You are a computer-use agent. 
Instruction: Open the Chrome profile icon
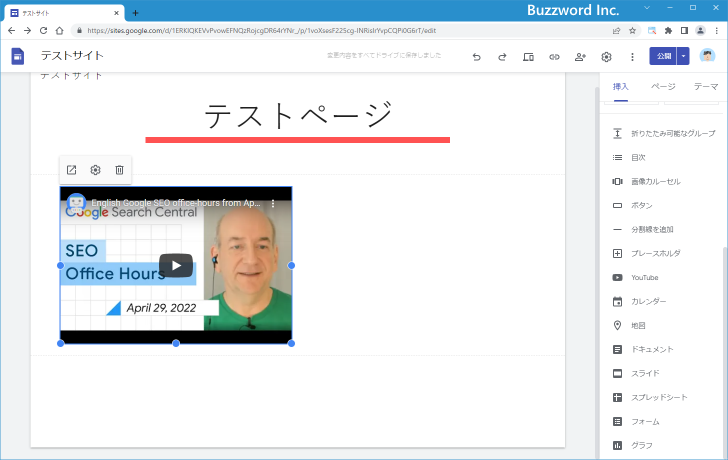700,31
